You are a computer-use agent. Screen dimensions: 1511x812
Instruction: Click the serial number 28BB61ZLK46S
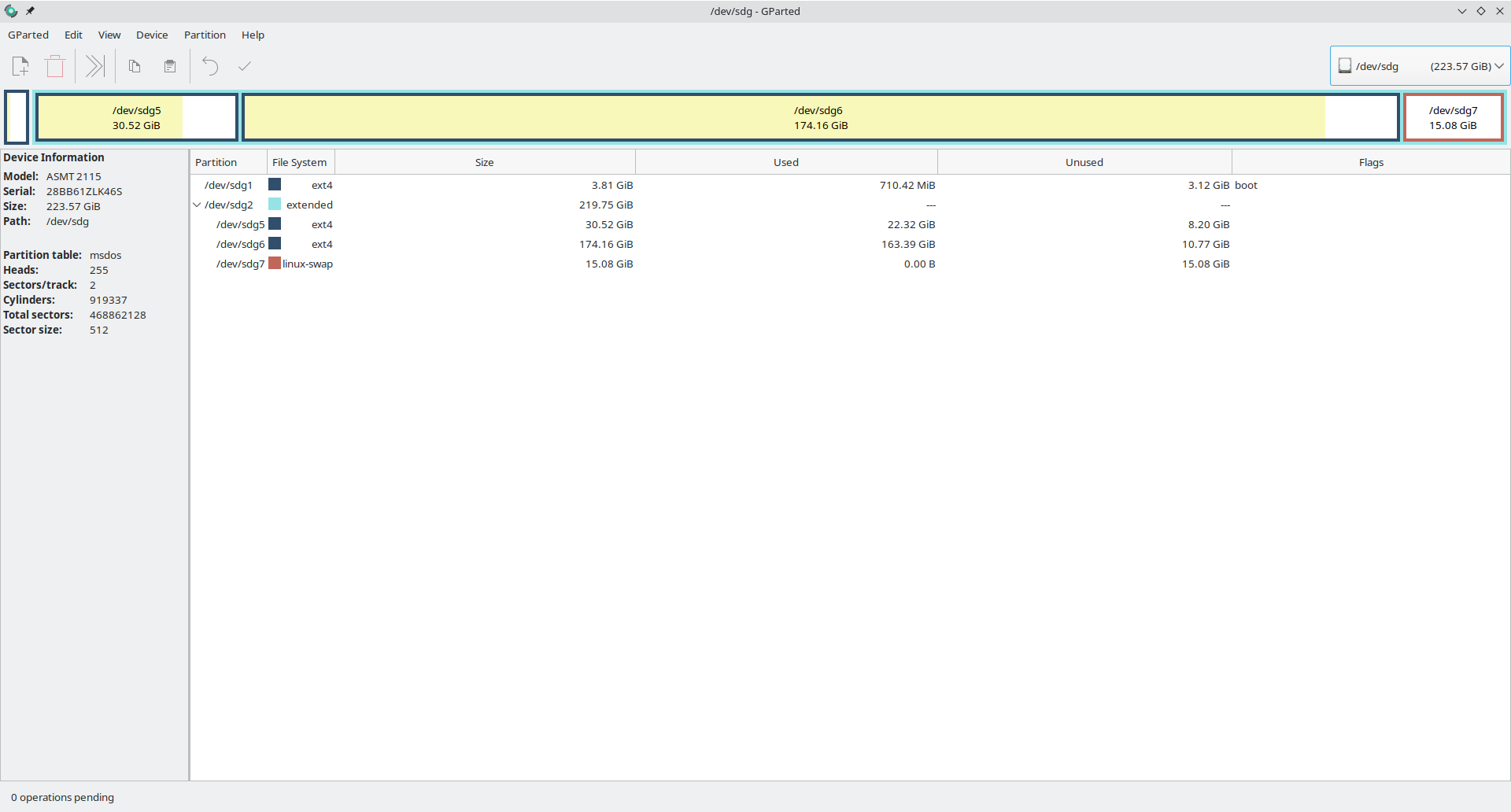(x=84, y=191)
